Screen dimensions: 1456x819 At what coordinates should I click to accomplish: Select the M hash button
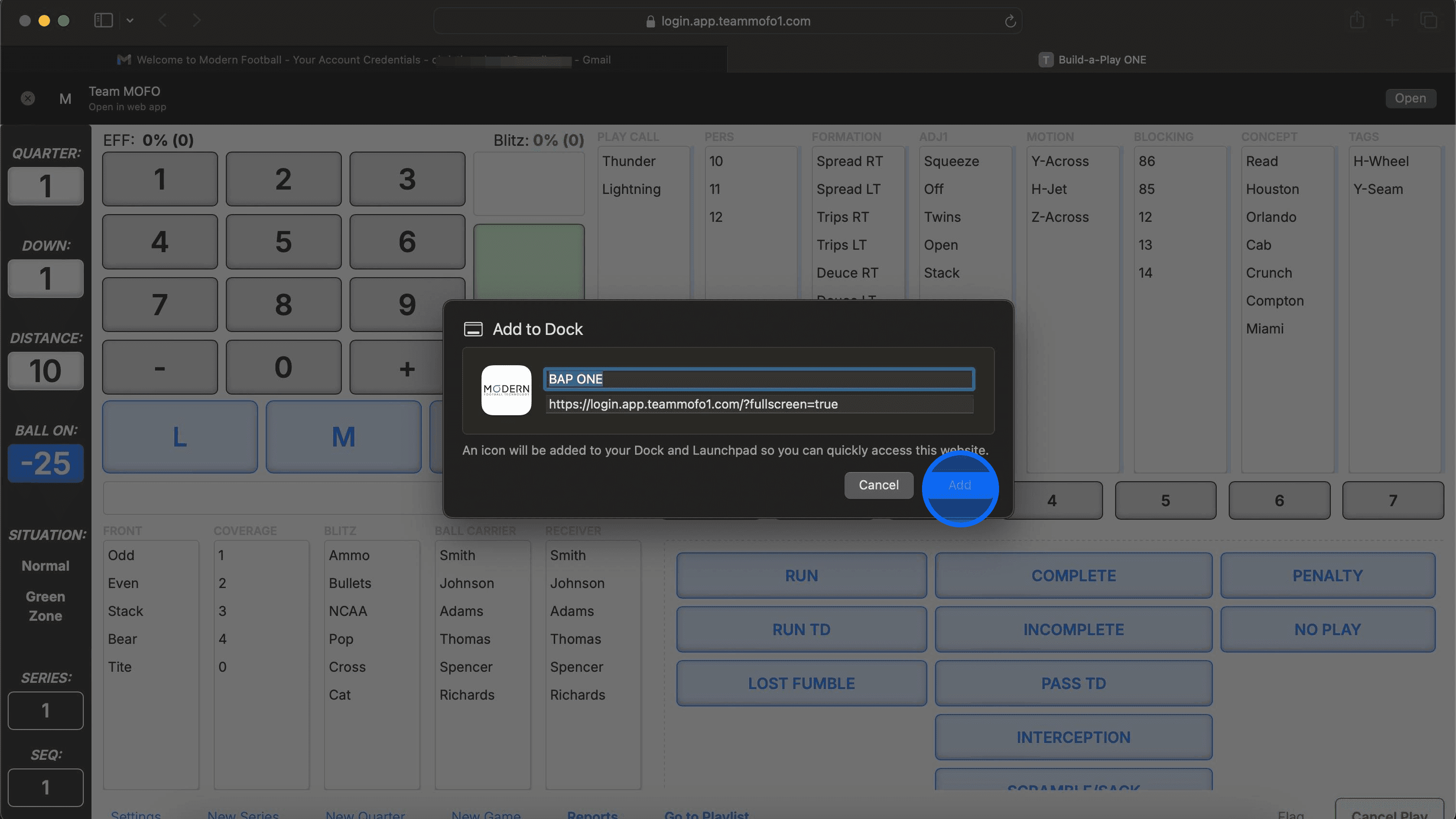pos(344,436)
